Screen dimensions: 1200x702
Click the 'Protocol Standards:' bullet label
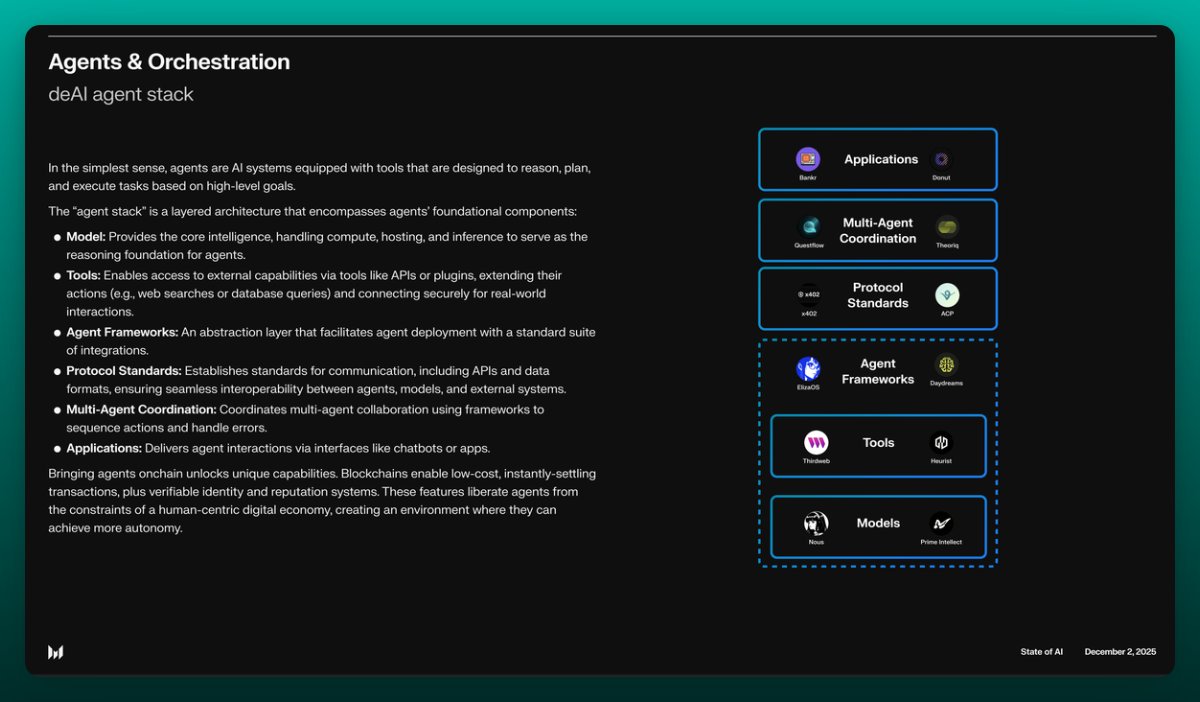click(x=124, y=371)
